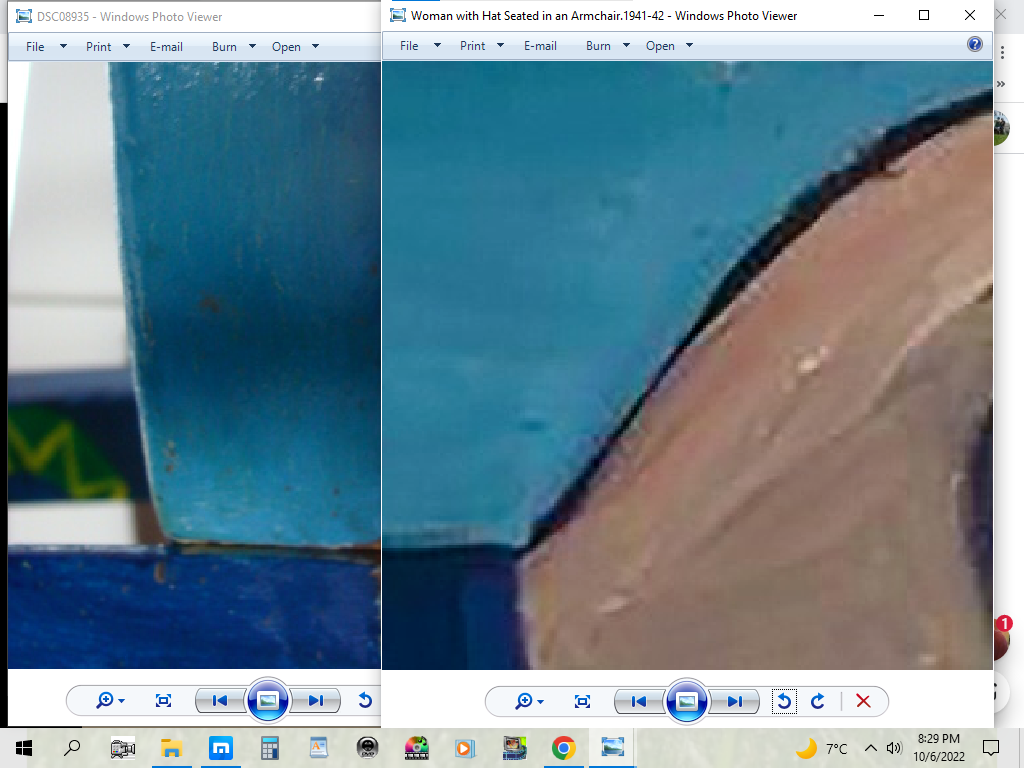The width and height of the screenshot is (1024, 768).
Task: Expand File dropdown arrow in Woman with Hat window
Action: (438, 46)
